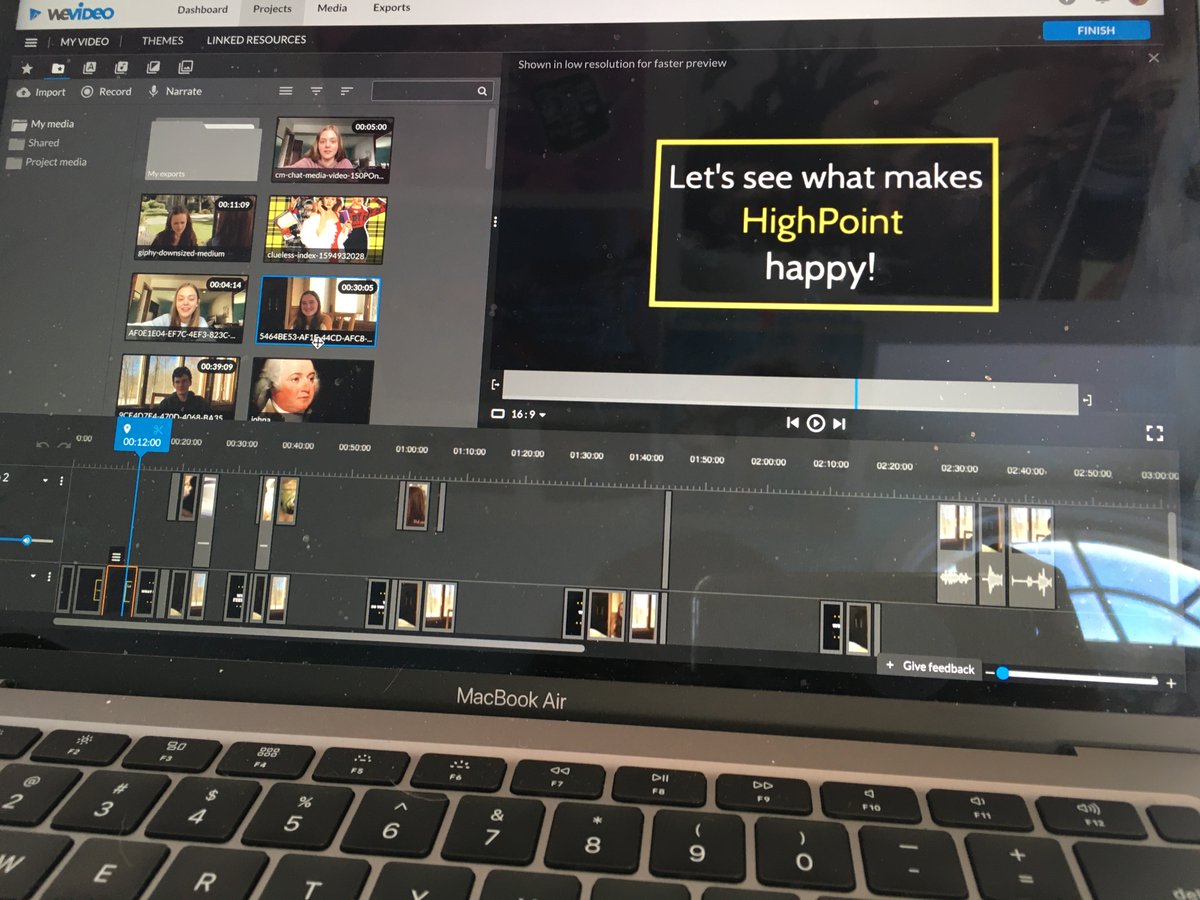This screenshot has width=1200, height=900.
Task: Select the cm-chat-media-video clip thumbnail
Action: coord(333,150)
